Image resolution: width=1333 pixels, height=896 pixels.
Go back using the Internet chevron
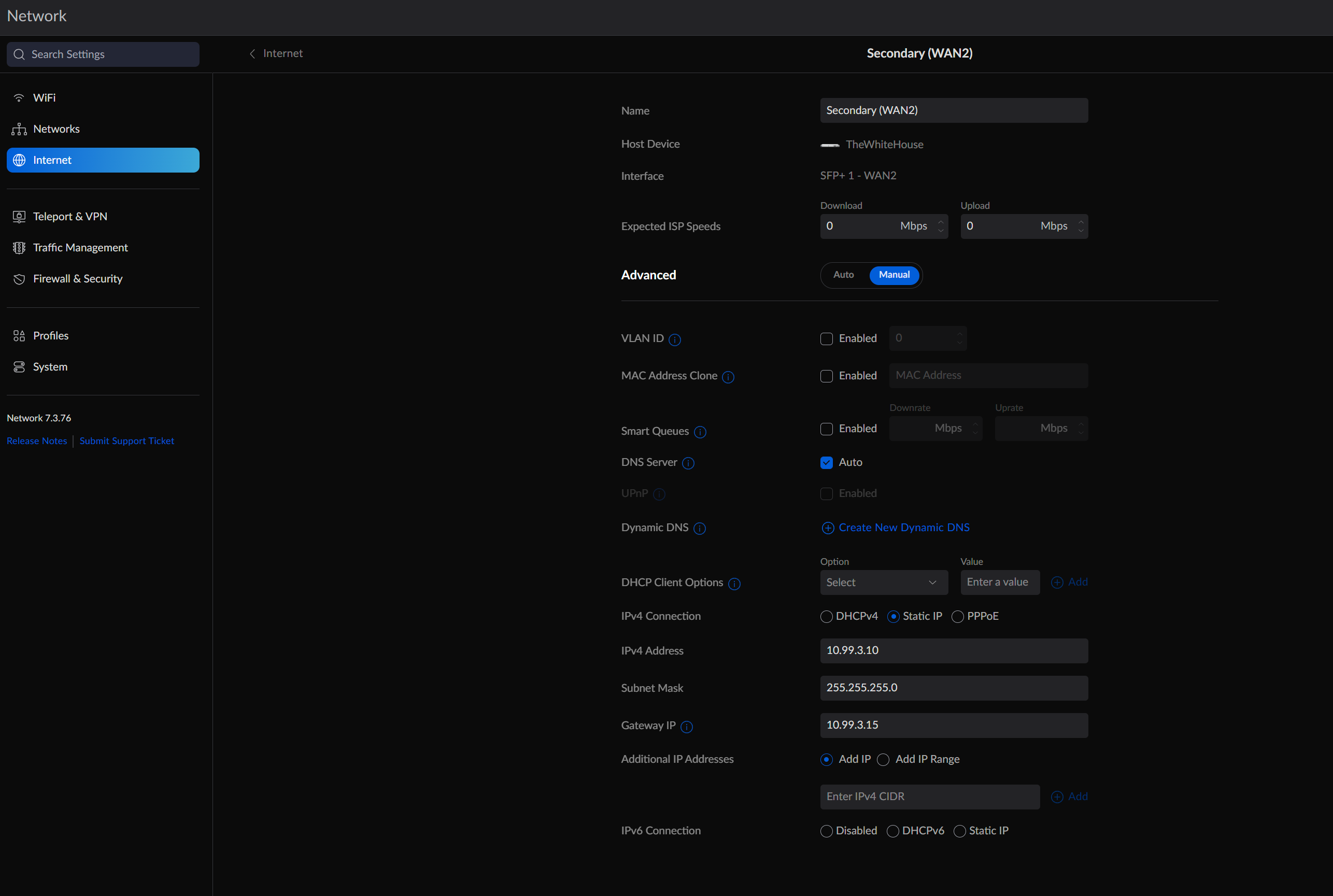[x=252, y=54]
